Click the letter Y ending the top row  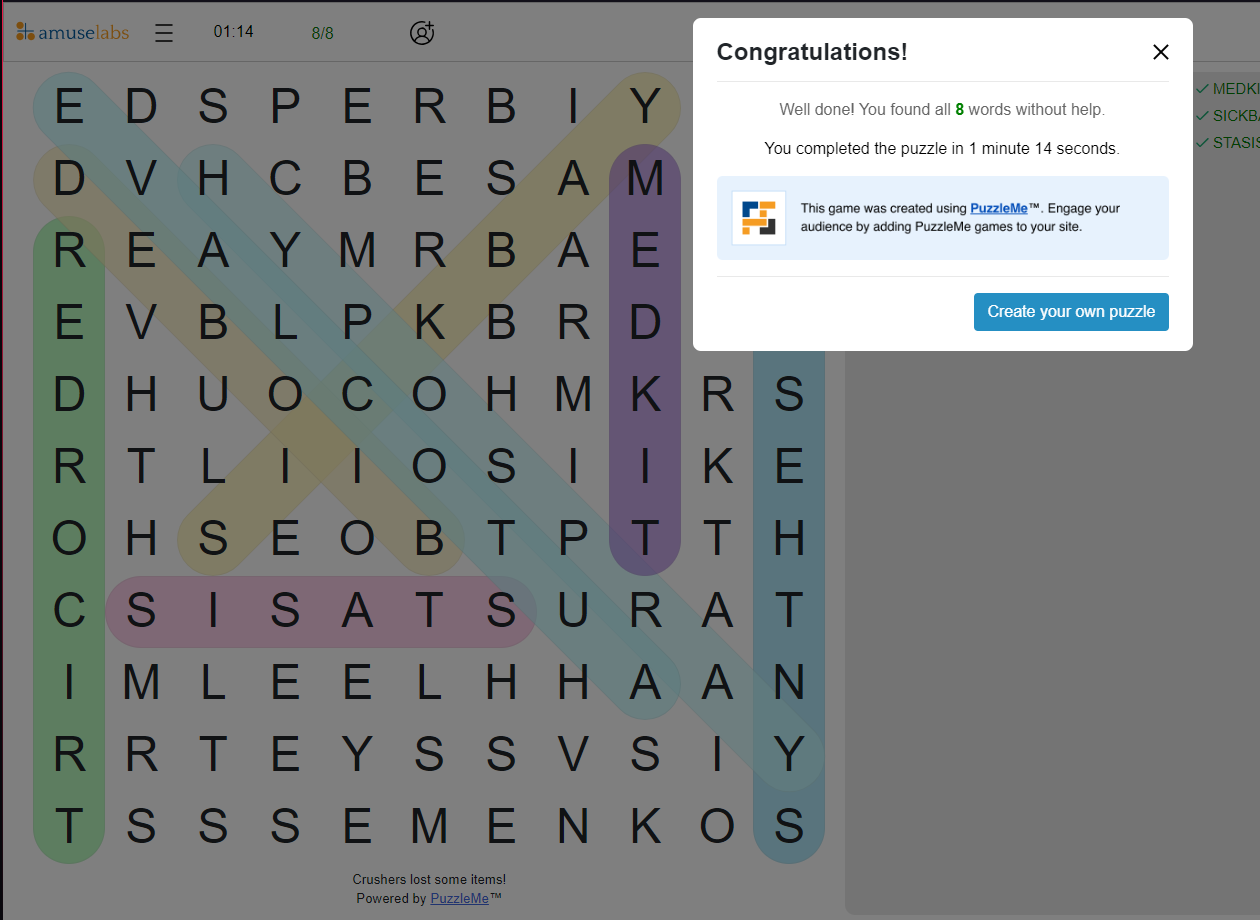(645, 106)
